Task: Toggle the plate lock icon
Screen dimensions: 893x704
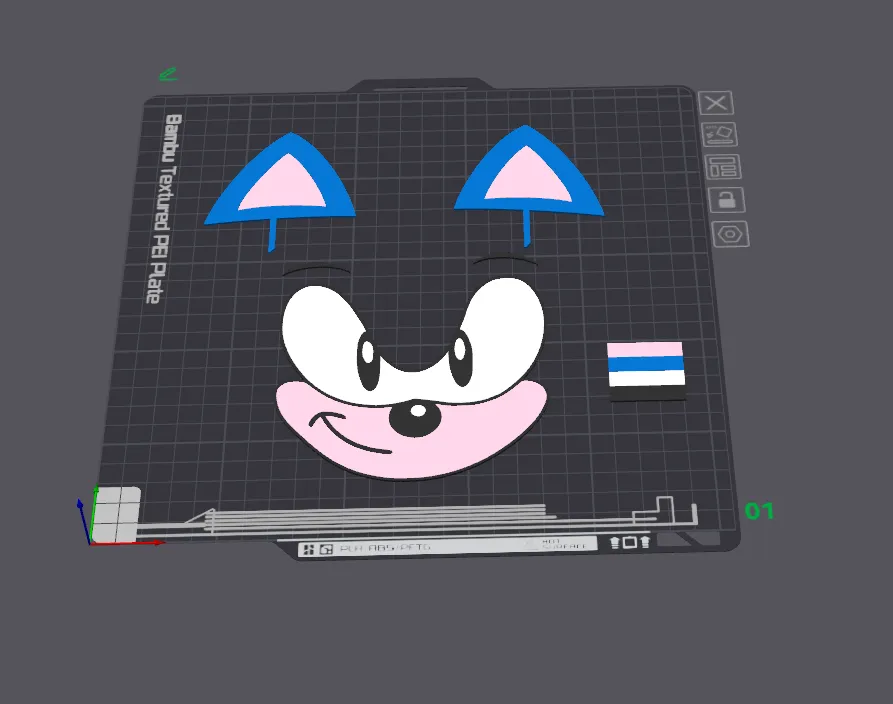Action: (727, 200)
